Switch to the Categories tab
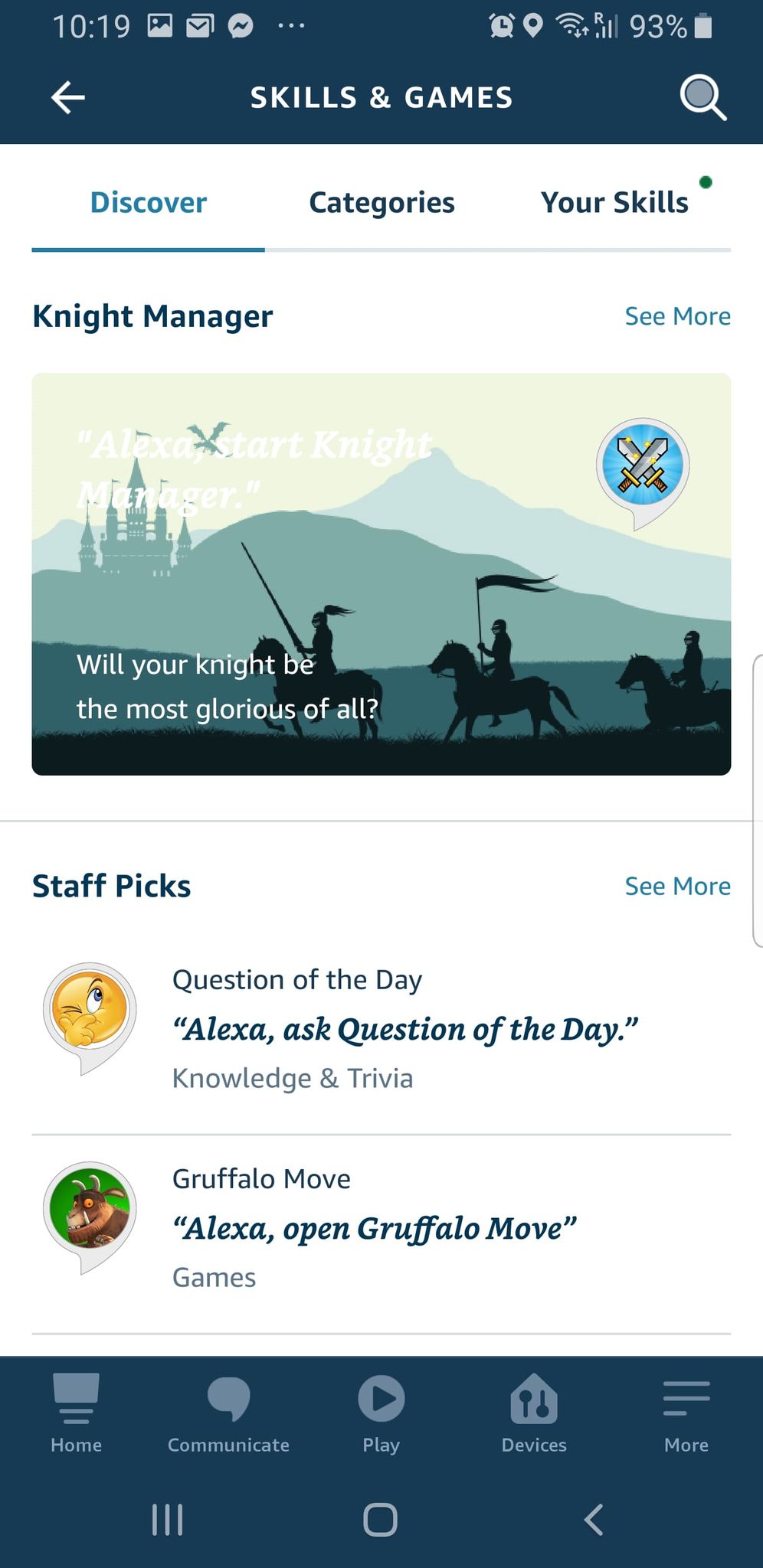 click(x=381, y=203)
